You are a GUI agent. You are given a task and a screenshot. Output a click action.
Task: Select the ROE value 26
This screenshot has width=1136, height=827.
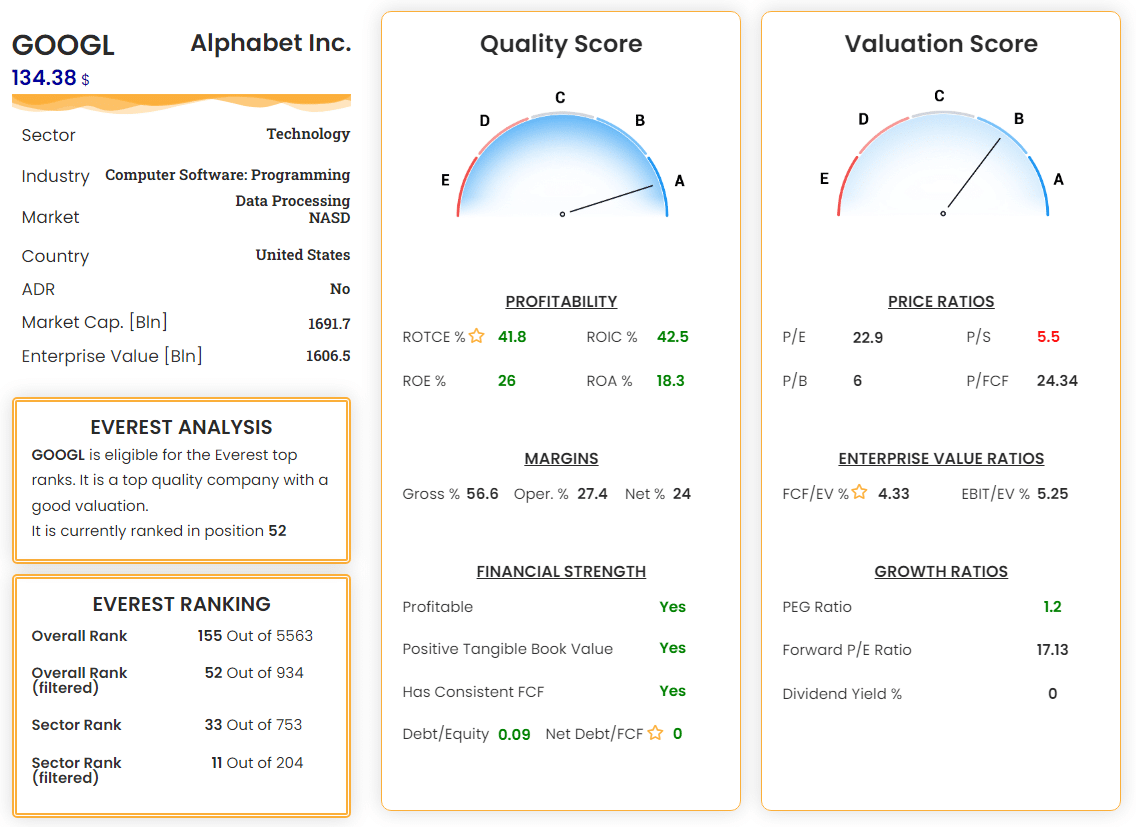pos(507,381)
